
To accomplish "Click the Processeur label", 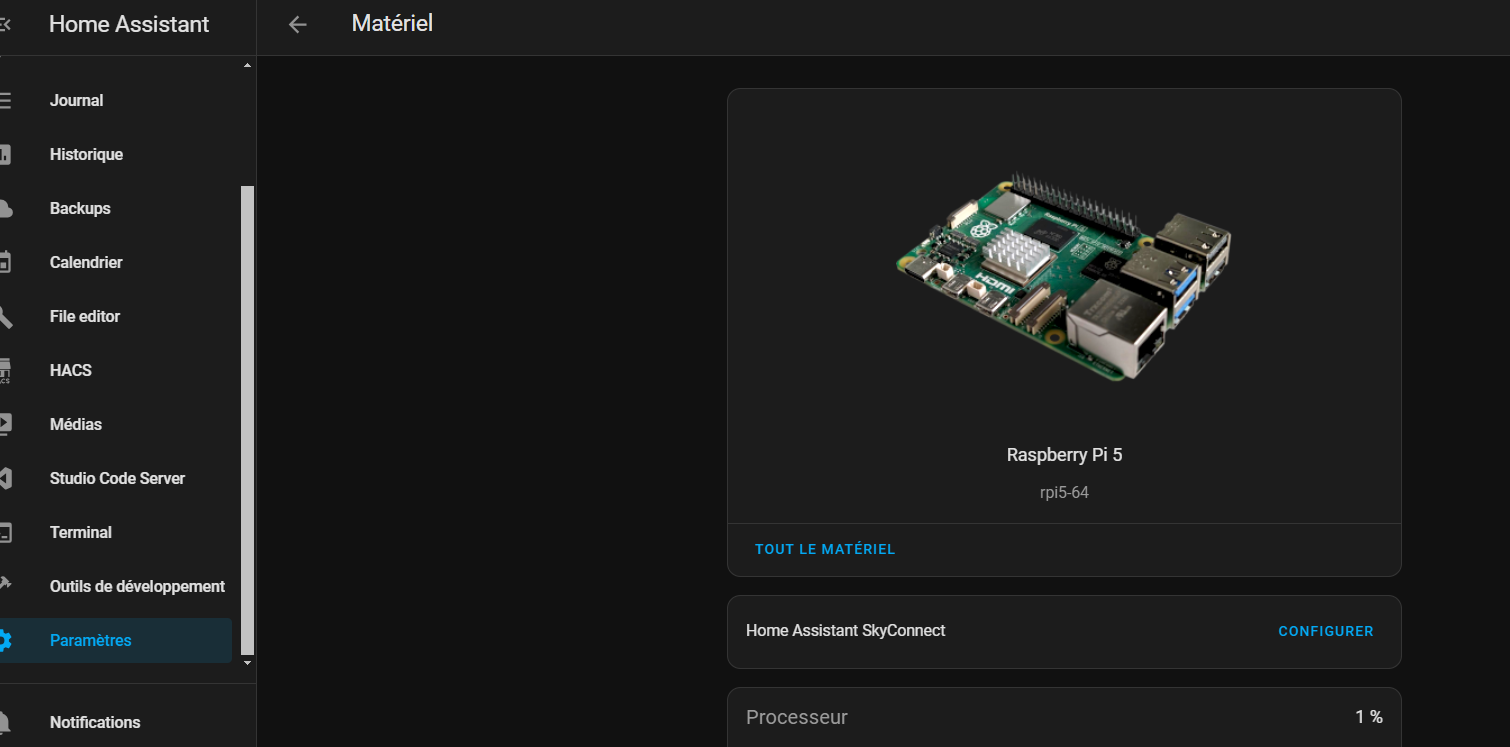I will pos(797,717).
